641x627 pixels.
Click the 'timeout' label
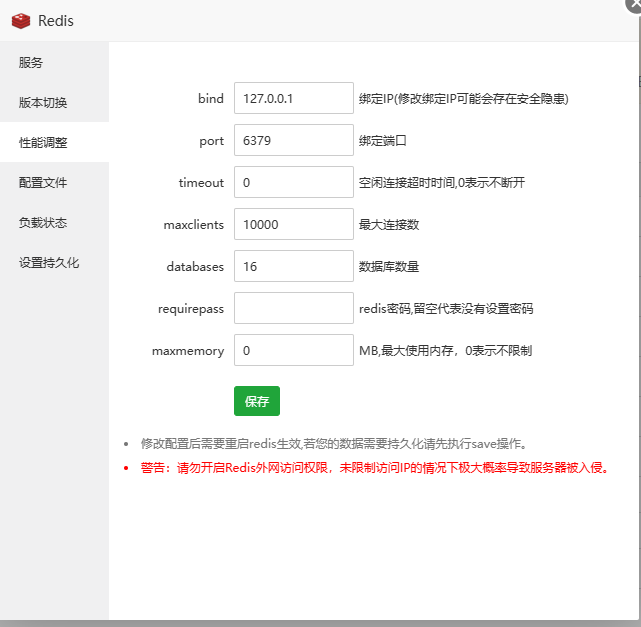[x=201, y=183]
